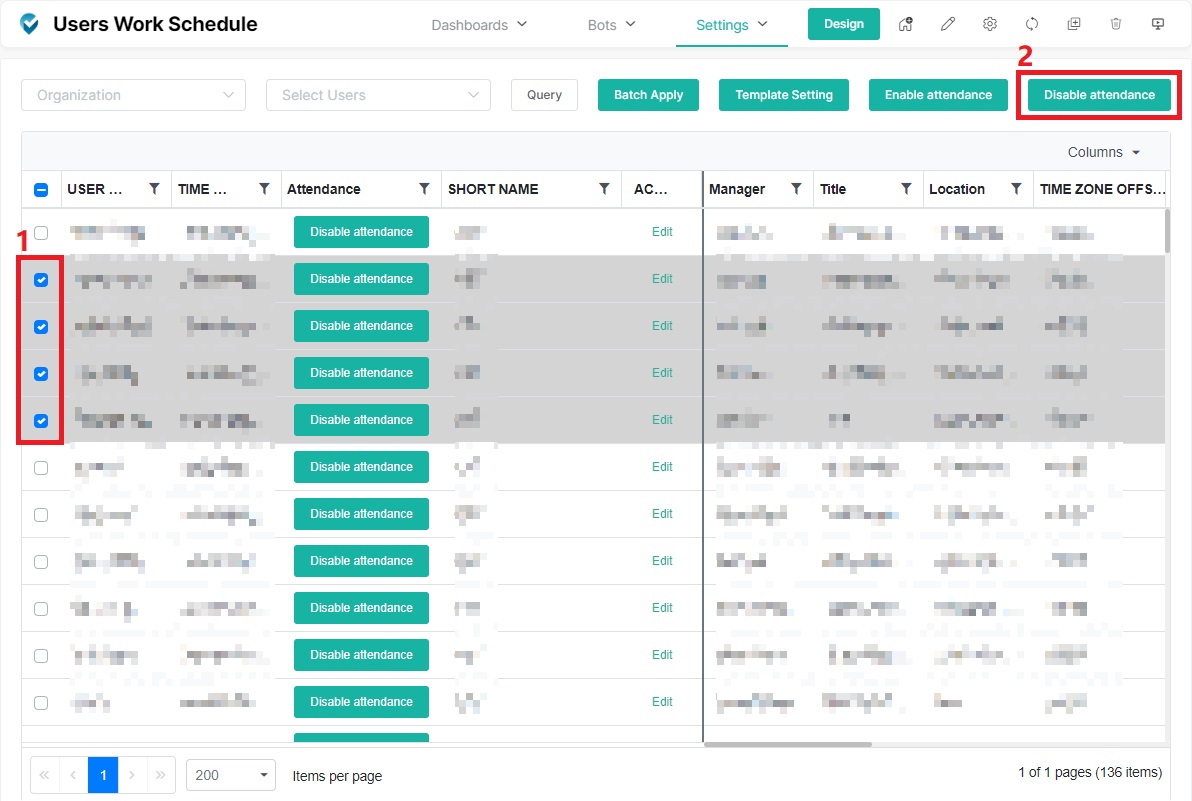Screen dimensions: 1192x801
Task: Click the duplicate/add copy icon
Action: tap(1074, 25)
